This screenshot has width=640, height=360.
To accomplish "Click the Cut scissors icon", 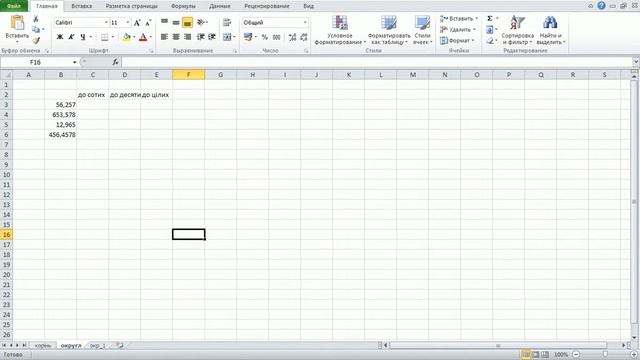I will tap(36, 19).
